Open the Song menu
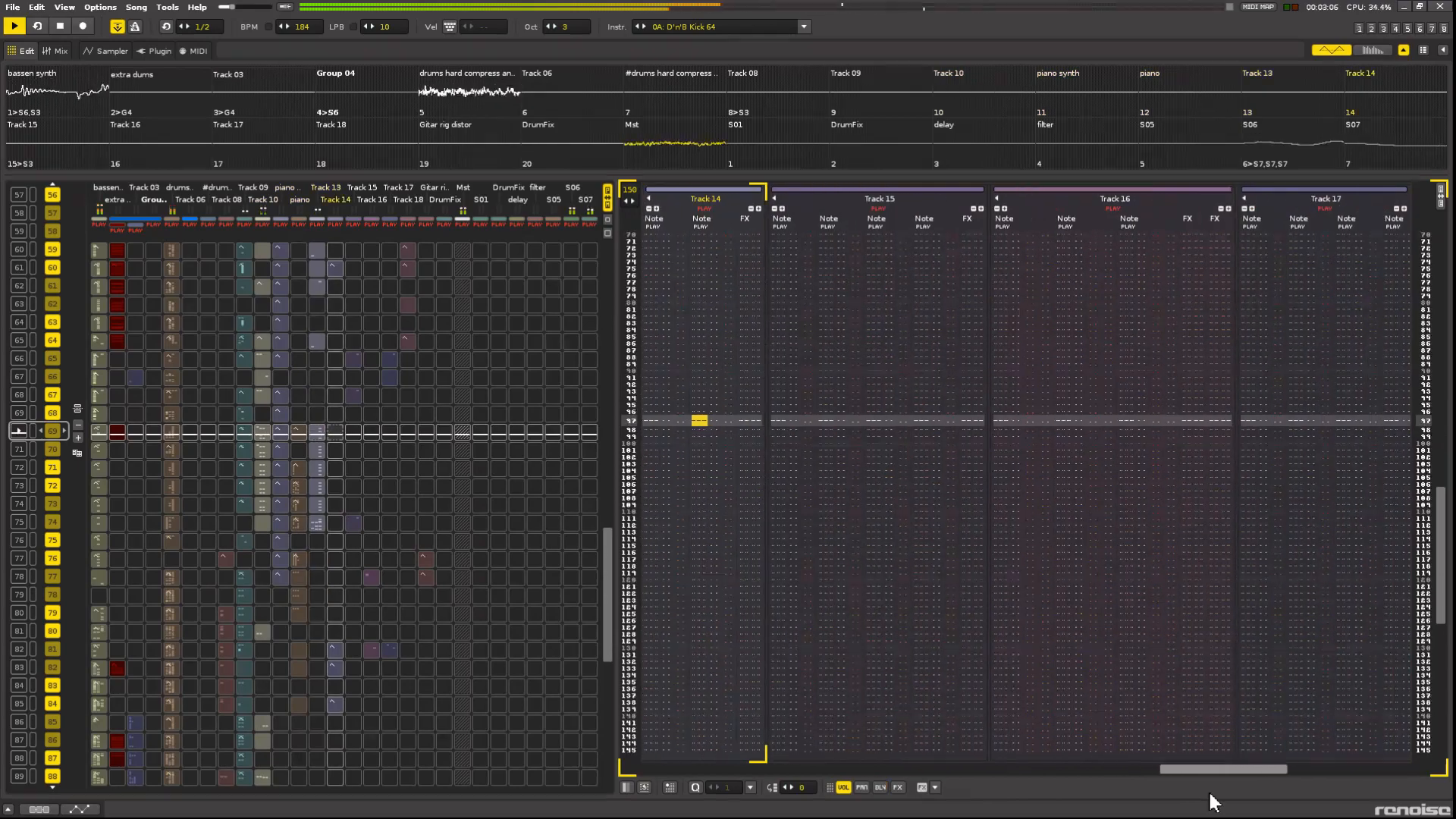Image resolution: width=1456 pixels, height=819 pixels. coord(136,7)
